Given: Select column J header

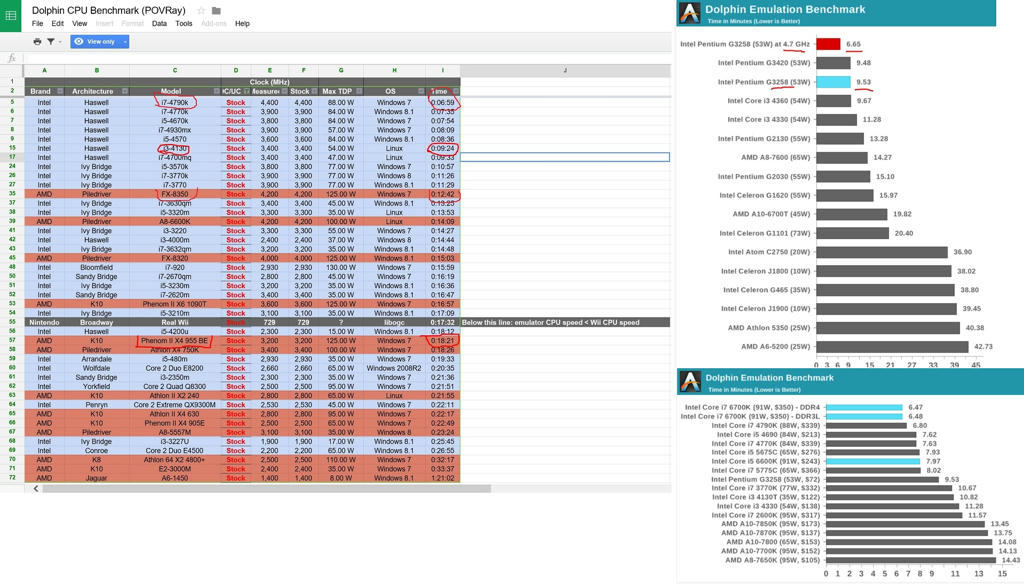Looking at the screenshot, I should [566, 70].
